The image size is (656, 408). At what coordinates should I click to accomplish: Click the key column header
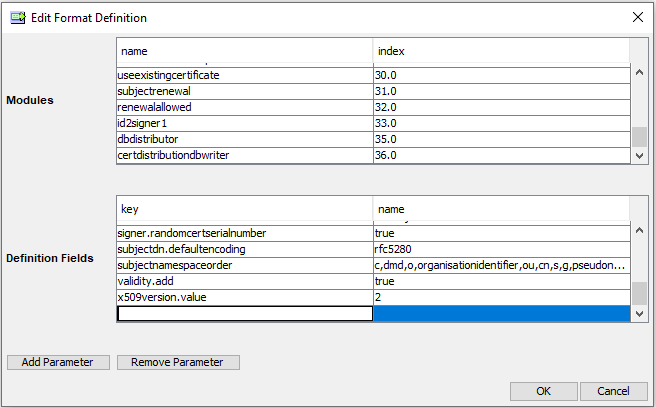click(x=244, y=209)
